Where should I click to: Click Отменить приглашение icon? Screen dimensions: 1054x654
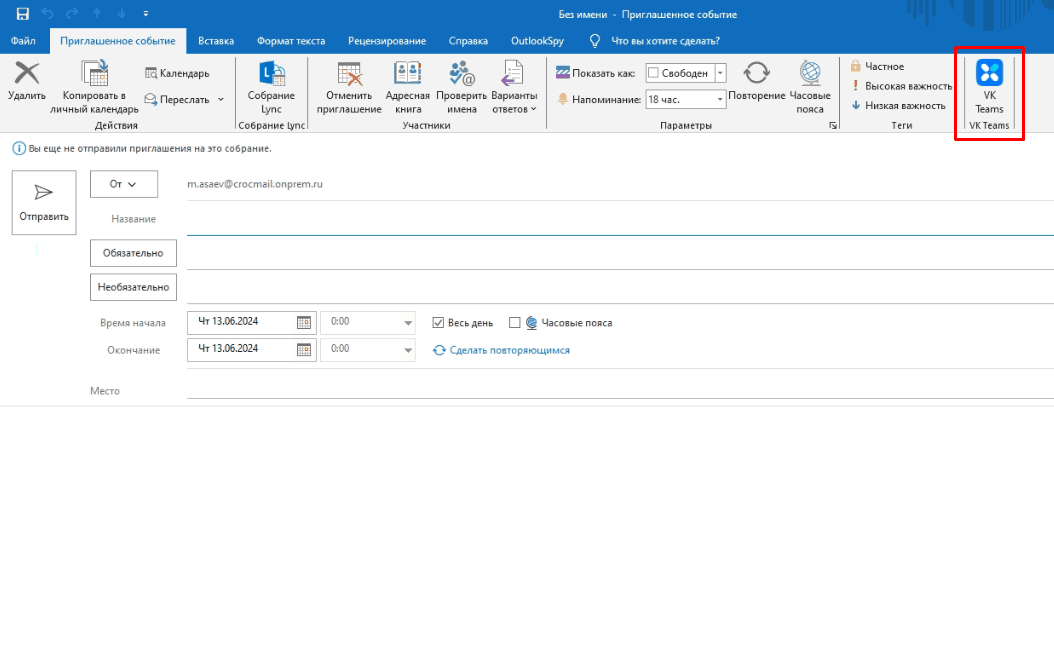coord(350,73)
